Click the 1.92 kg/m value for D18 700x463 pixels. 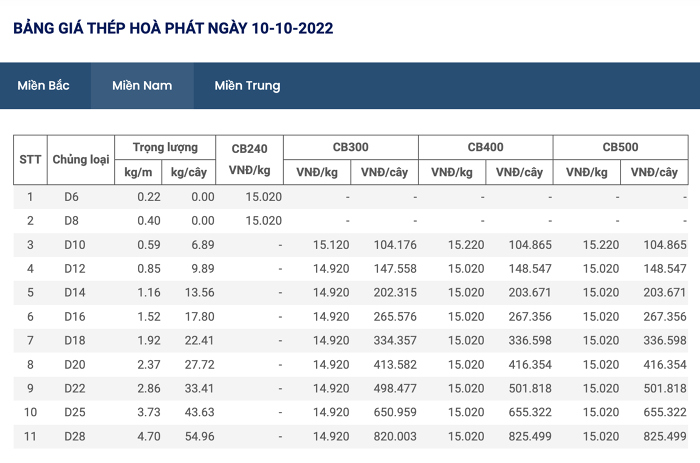coord(149,341)
